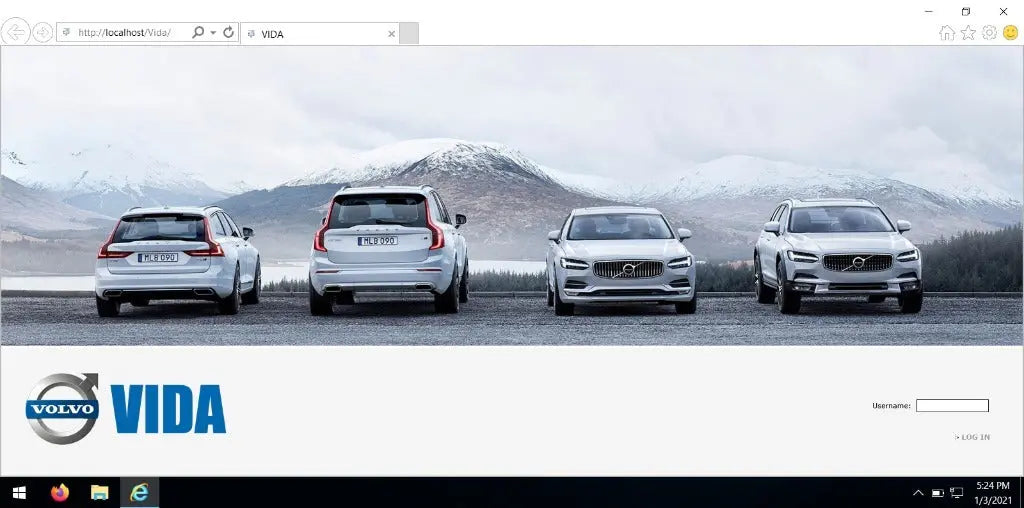Open a new blank tab
The image size is (1024, 508).
tap(409, 33)
